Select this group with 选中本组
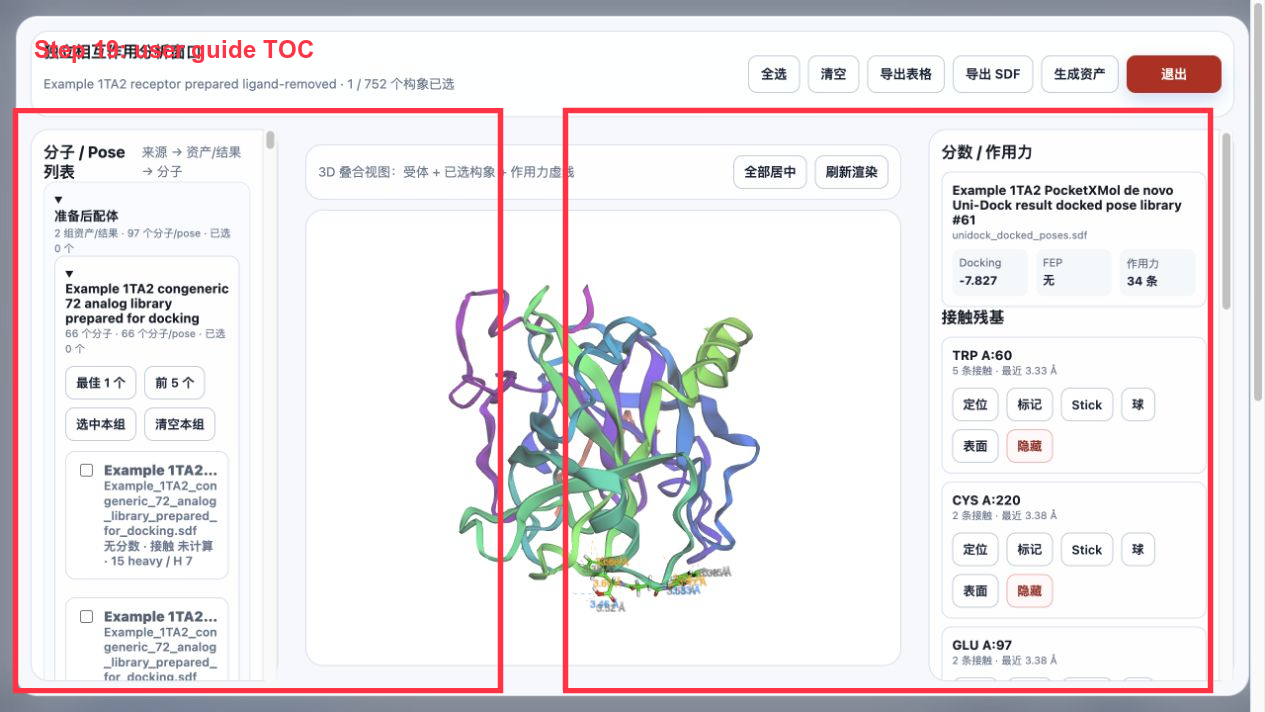Viewport: 1265px width, 712px height. tap(101, 424)
